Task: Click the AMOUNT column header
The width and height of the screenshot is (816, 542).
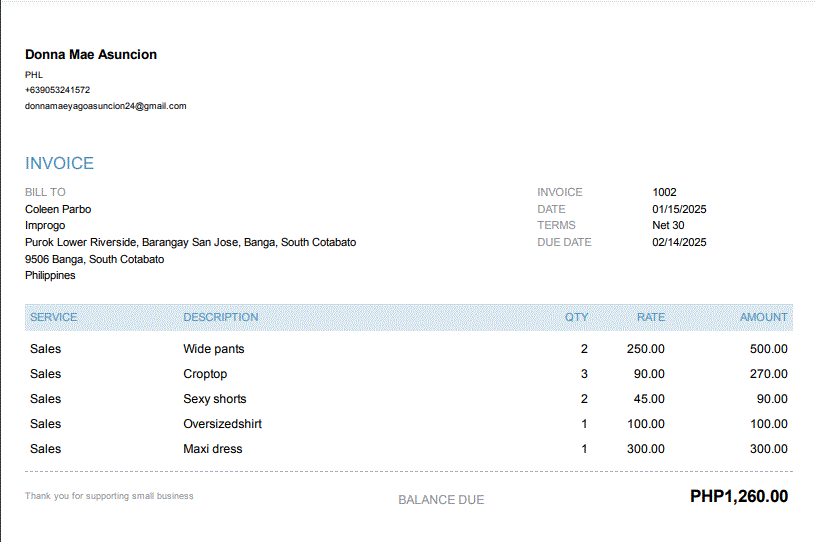Action: (764, 317)
